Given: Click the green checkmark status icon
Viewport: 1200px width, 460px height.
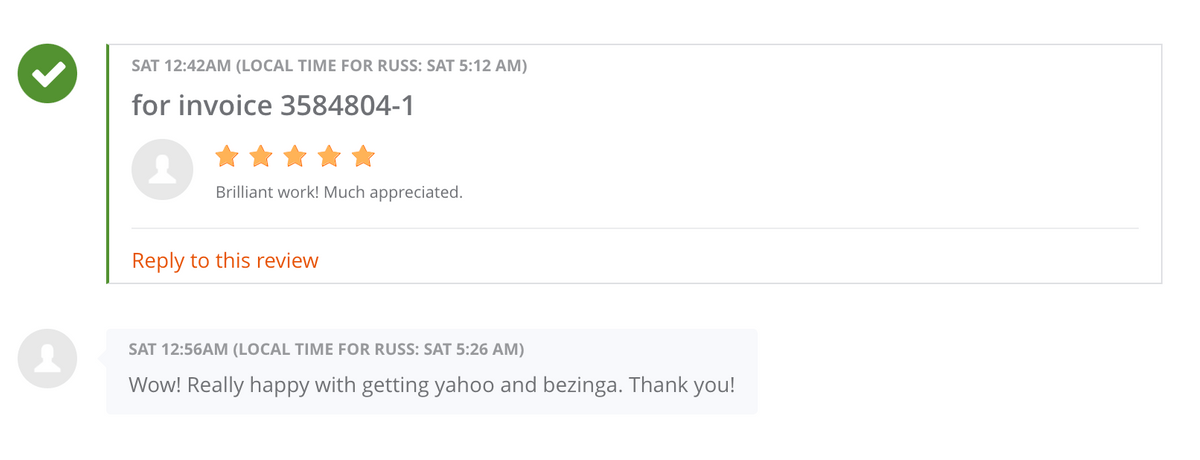Looking at the screenshot, I should pos(47,73).
